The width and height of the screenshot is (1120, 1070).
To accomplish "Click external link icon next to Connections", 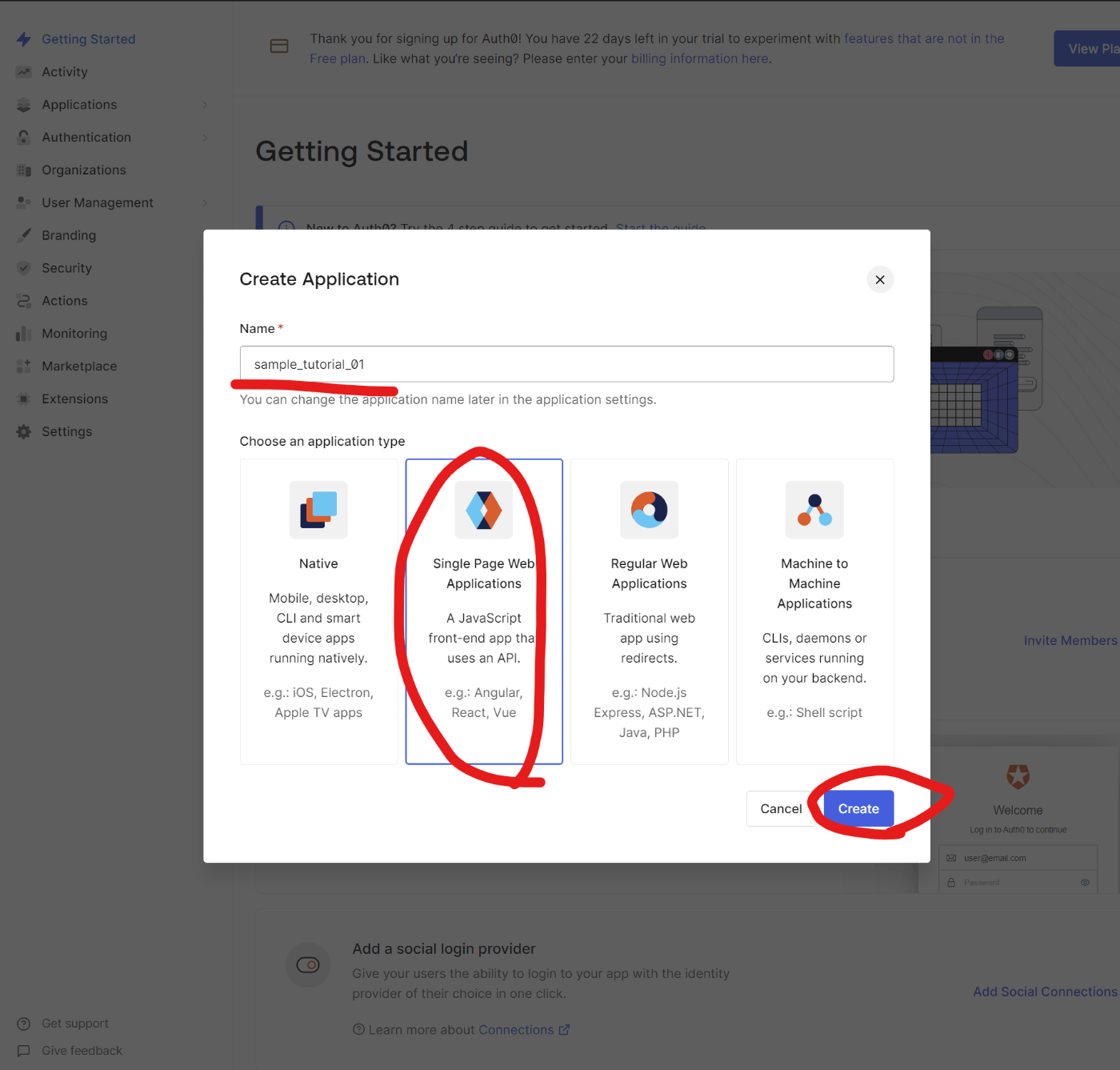I will (564, 1030).
